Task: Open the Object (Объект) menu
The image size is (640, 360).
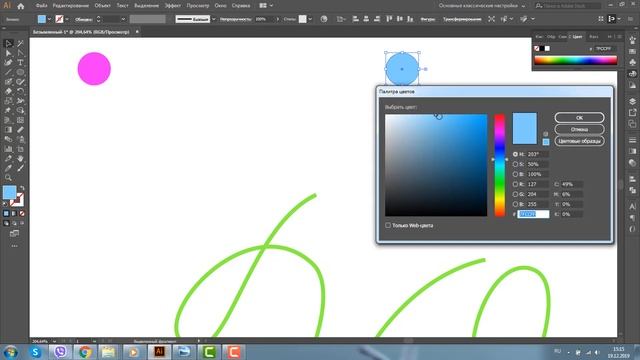Action: pyautogui.click(x=102, y=6)
